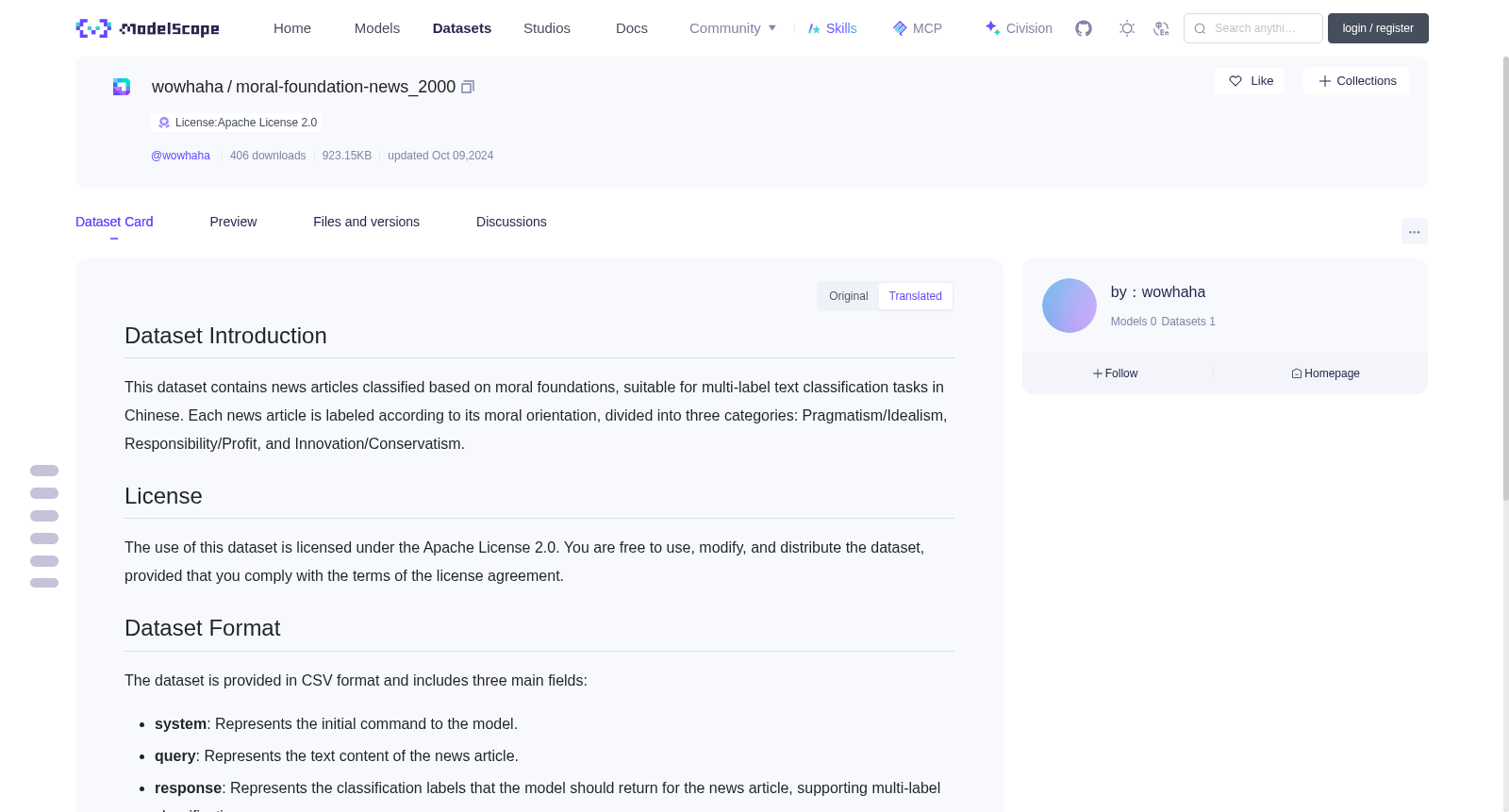The image size is (1509, 812).
Task: Open the Models nav item
Action: (x=377, y=28)
